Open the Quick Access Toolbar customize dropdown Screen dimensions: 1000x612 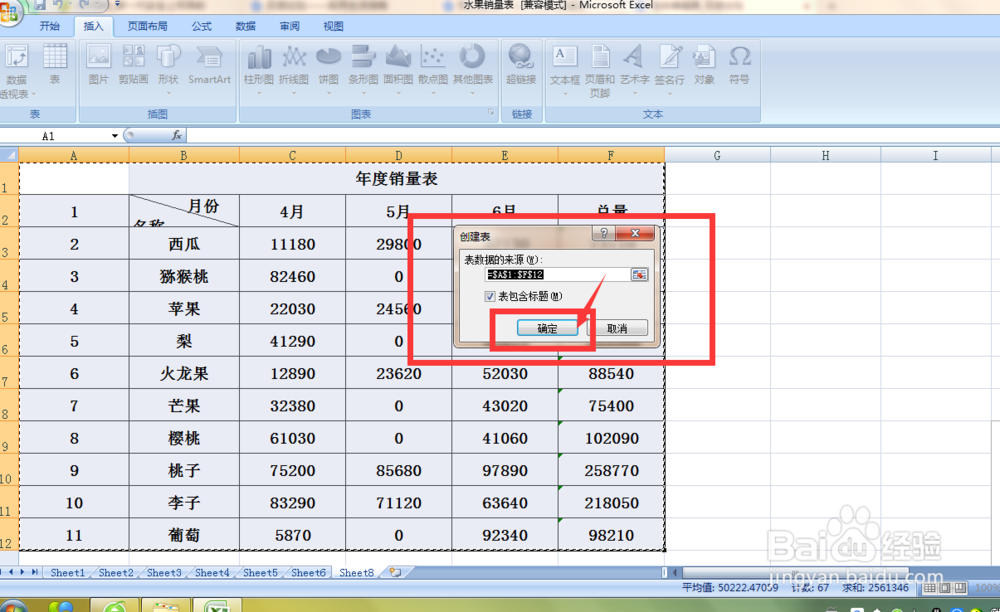coord(117,5)
